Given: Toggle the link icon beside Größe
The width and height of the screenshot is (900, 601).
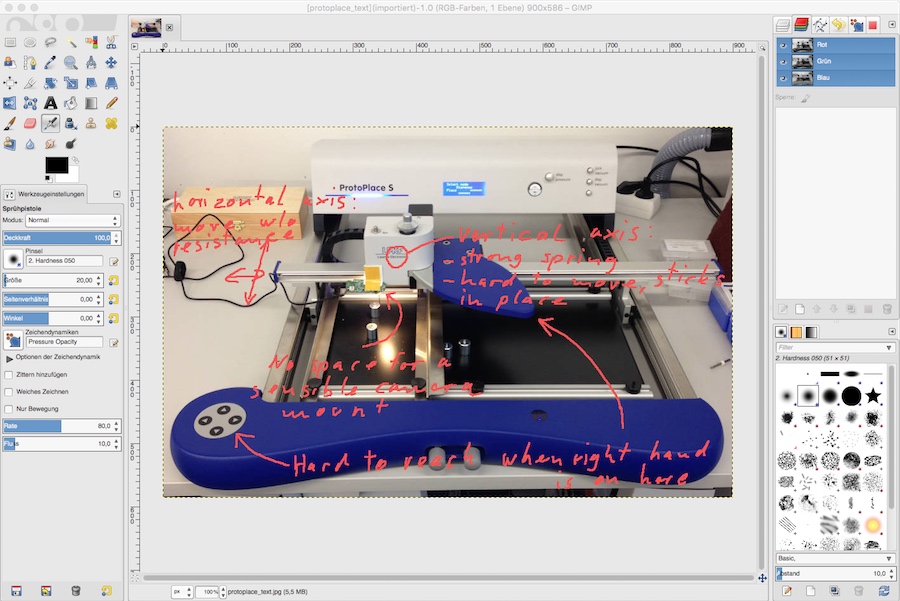Looking at the screenshot, I should (114, 280).
